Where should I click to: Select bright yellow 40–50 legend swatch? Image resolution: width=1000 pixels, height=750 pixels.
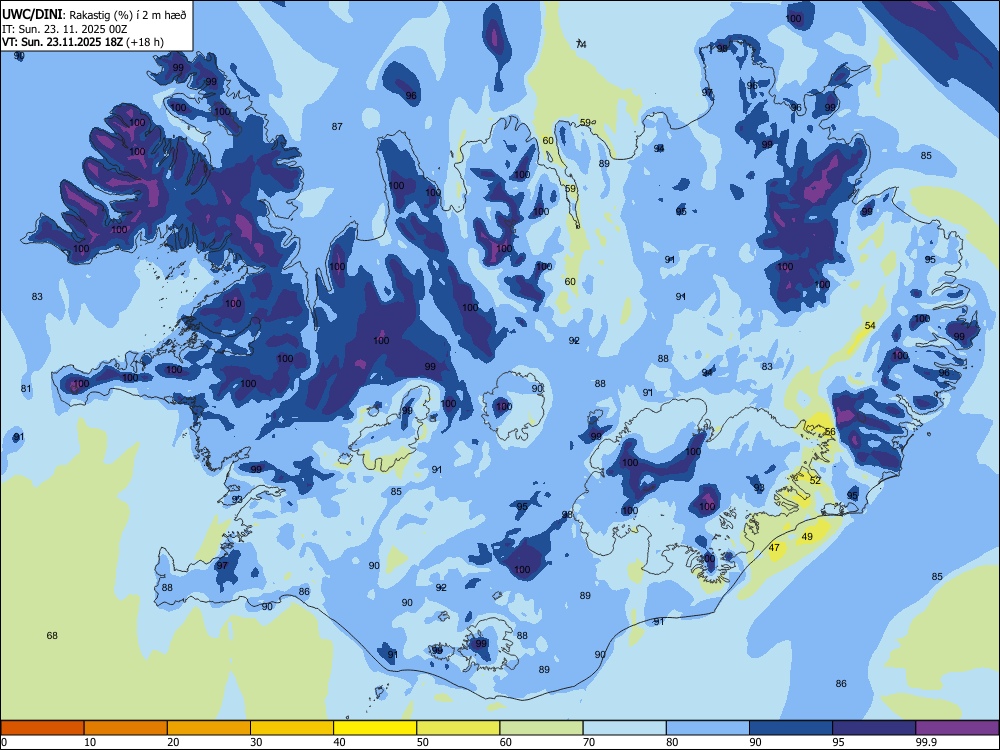[375, 728]
